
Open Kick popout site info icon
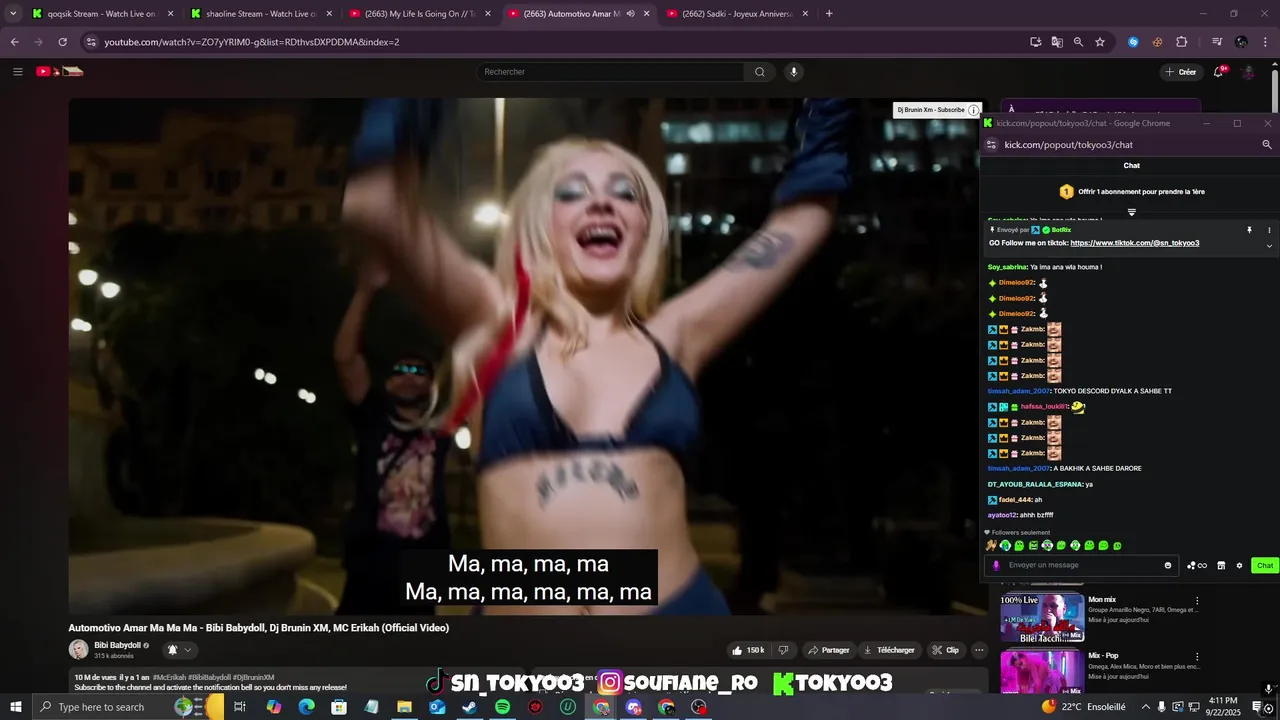(991, 145)
